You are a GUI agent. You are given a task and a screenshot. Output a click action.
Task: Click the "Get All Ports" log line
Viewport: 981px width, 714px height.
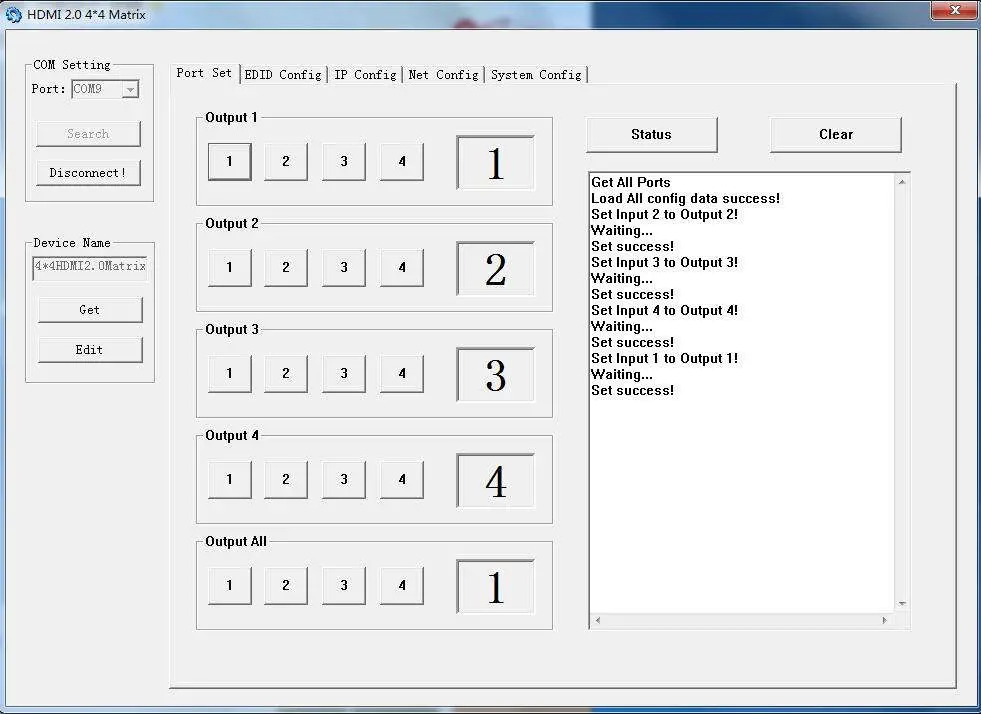tap(631, 183)
